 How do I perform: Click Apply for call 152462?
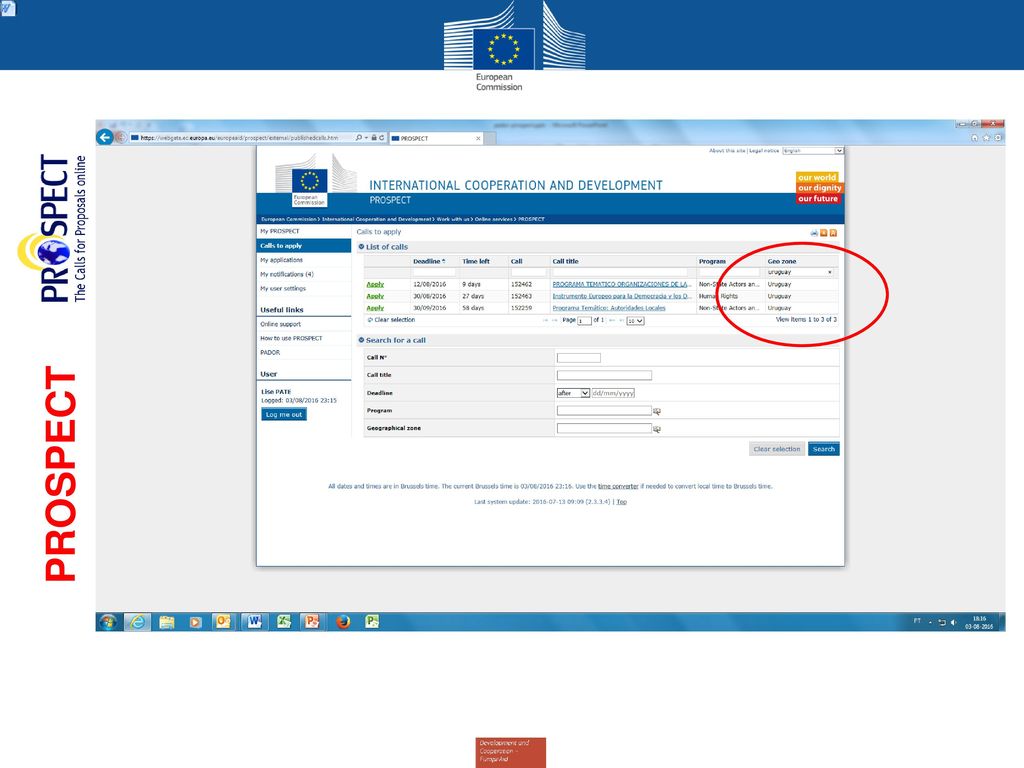coord(375,285)
